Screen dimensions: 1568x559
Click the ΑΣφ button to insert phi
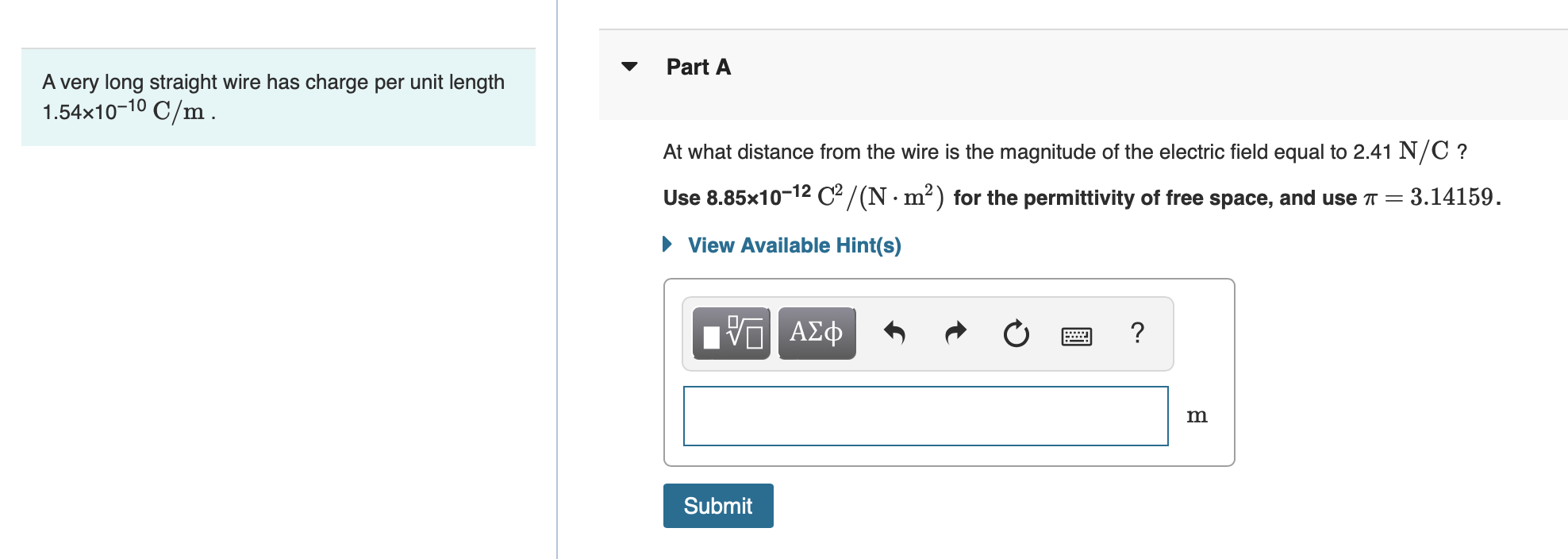coord(815,333)
